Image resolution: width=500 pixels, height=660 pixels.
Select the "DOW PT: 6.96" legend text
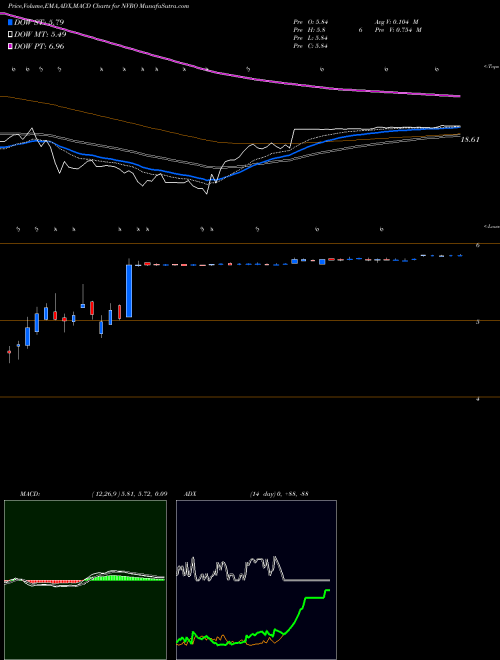39,46
